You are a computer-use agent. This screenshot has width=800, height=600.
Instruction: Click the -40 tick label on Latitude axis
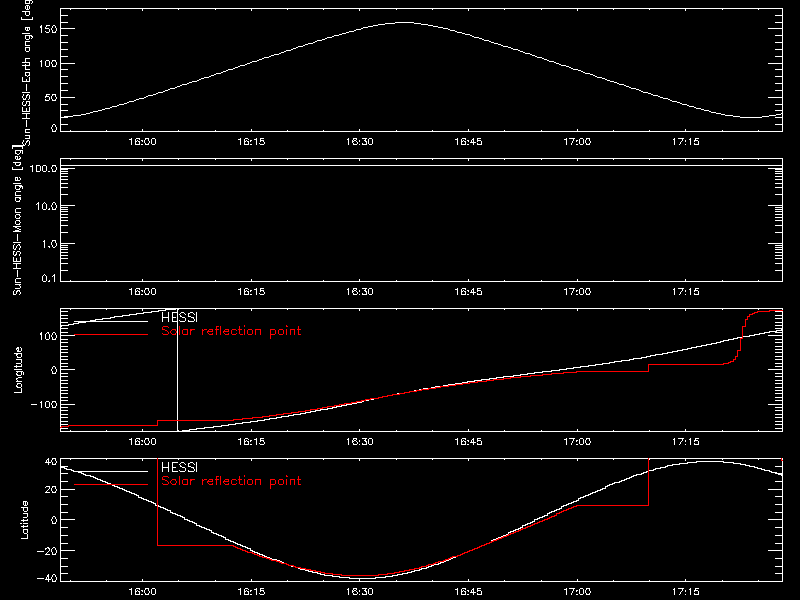click(x=47, y=579)
